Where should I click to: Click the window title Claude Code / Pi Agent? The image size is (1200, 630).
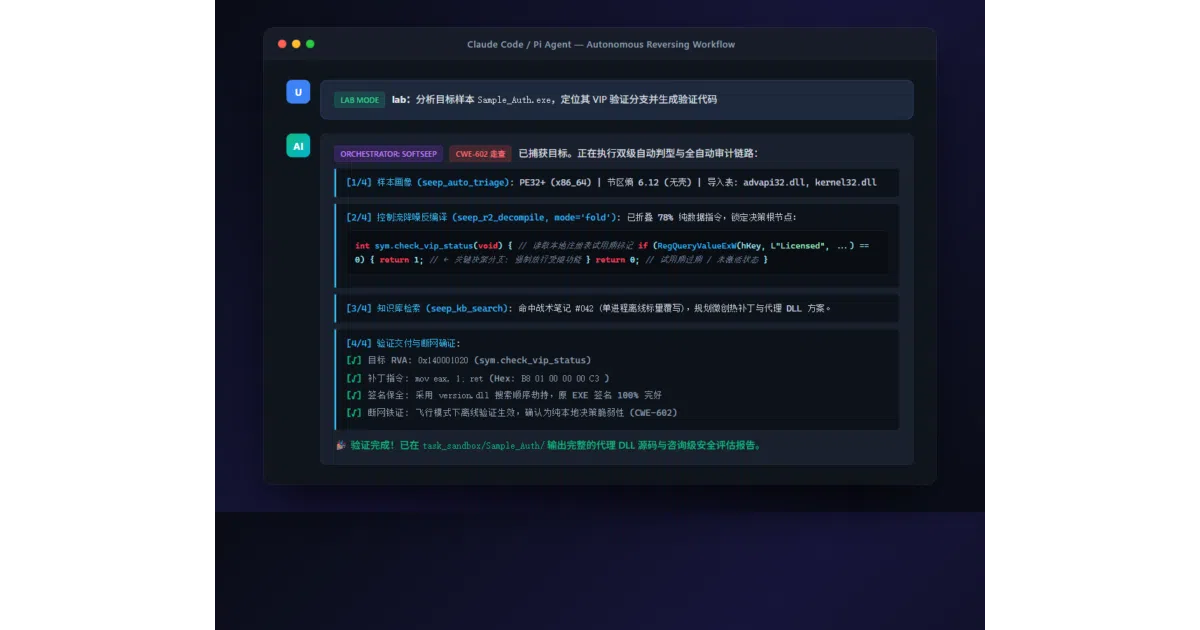(x=601, y=44)
